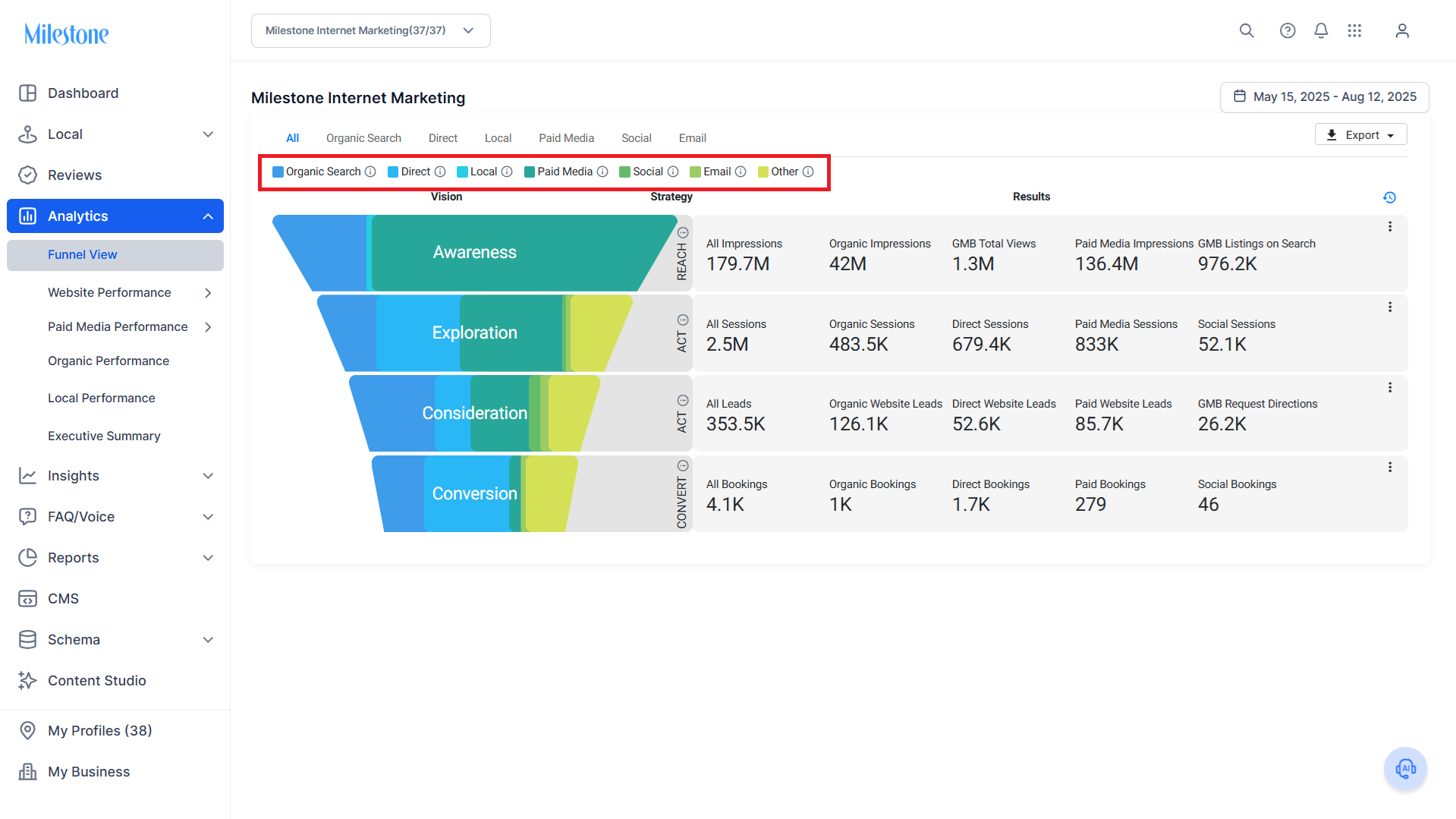1456x819 pixels.
Task: Click the info icon next to Paid Media legend
Action: pos(602,172)
